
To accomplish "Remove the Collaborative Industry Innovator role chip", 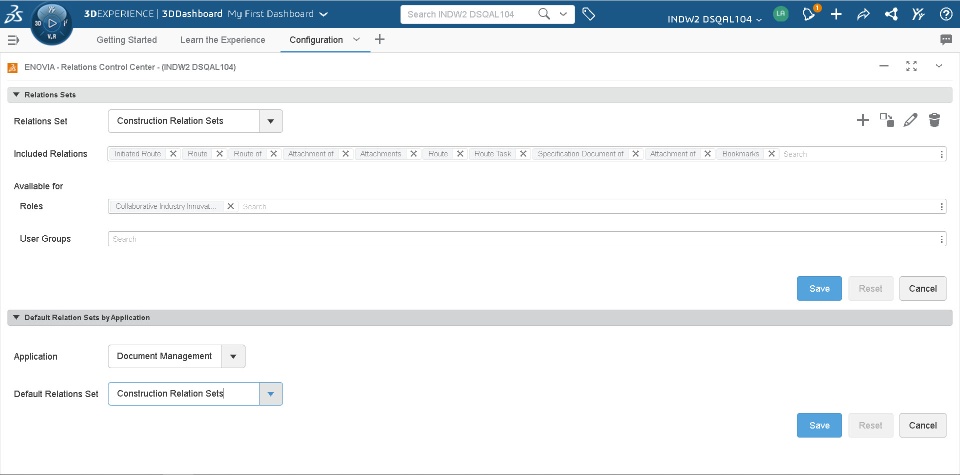I will (x=231, y=206).
